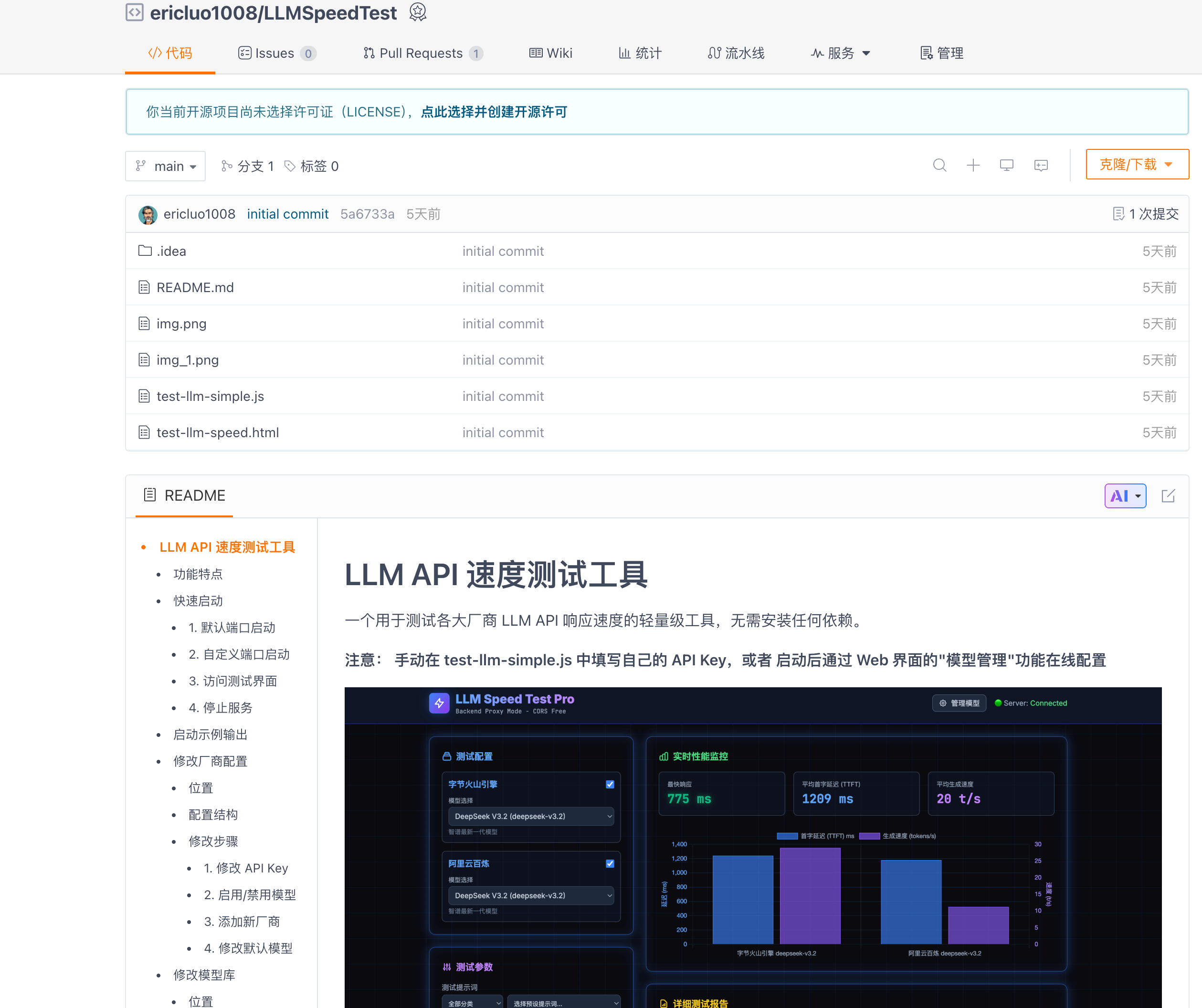
Task: Jump to 1. 默认端口启动 section
Action: tap(232, 628)
